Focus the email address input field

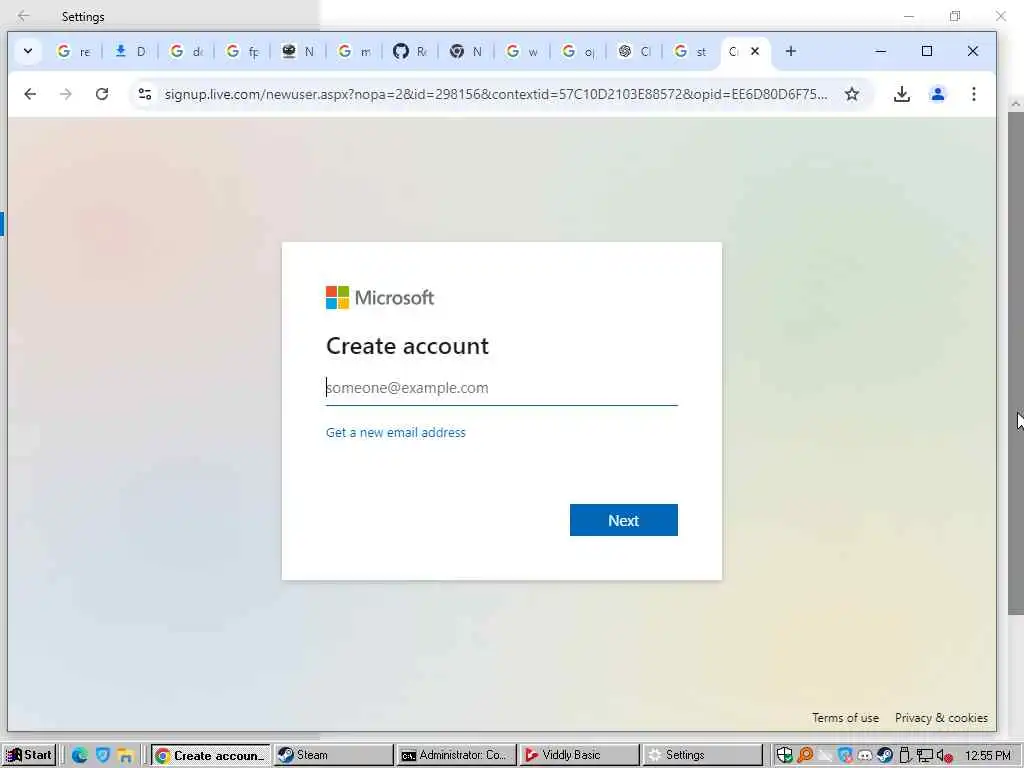coord(502,388)
